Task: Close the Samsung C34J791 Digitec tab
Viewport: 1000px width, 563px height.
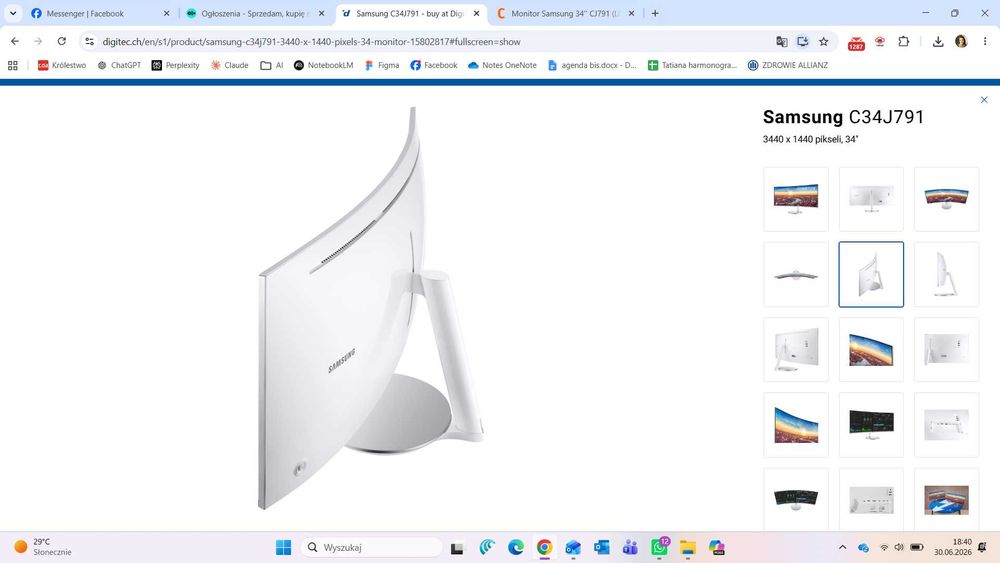Action: pyautogui.click(x=476, y=13)
